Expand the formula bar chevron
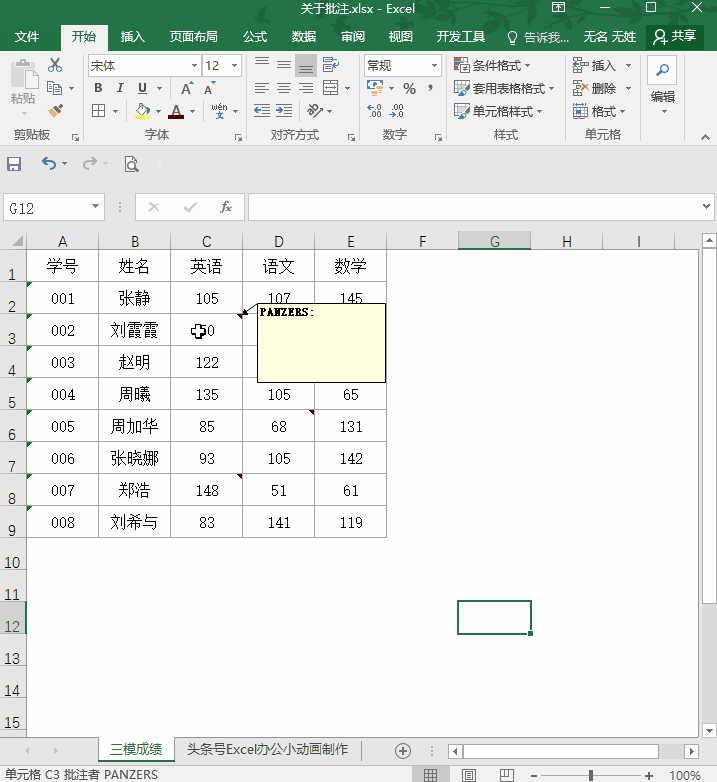 click(706, 206)
